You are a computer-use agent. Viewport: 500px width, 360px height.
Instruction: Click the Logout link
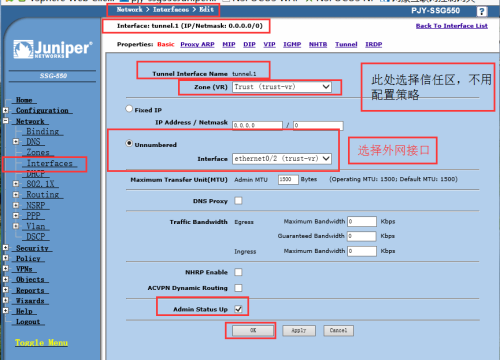28,322
